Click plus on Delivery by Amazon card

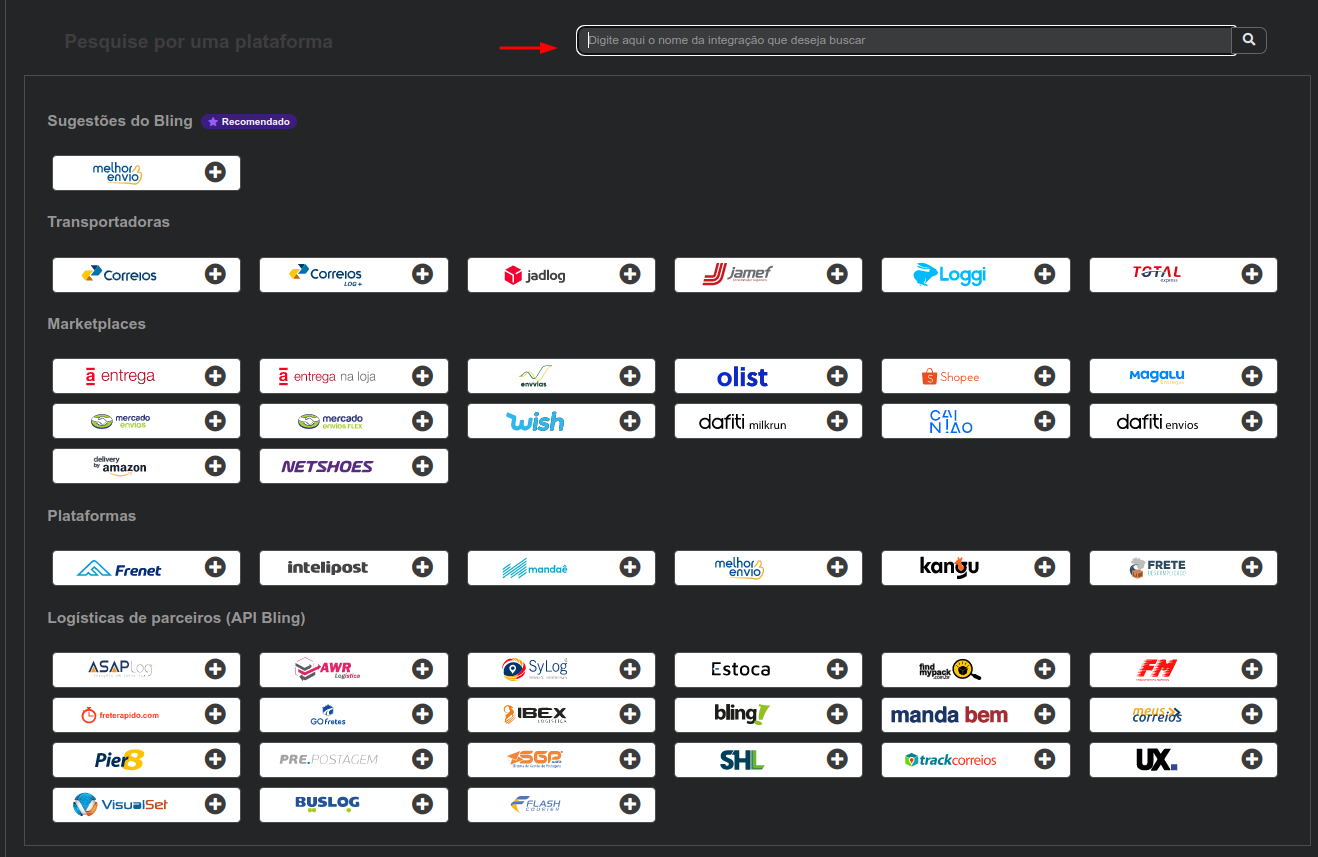tap(215, 466)
